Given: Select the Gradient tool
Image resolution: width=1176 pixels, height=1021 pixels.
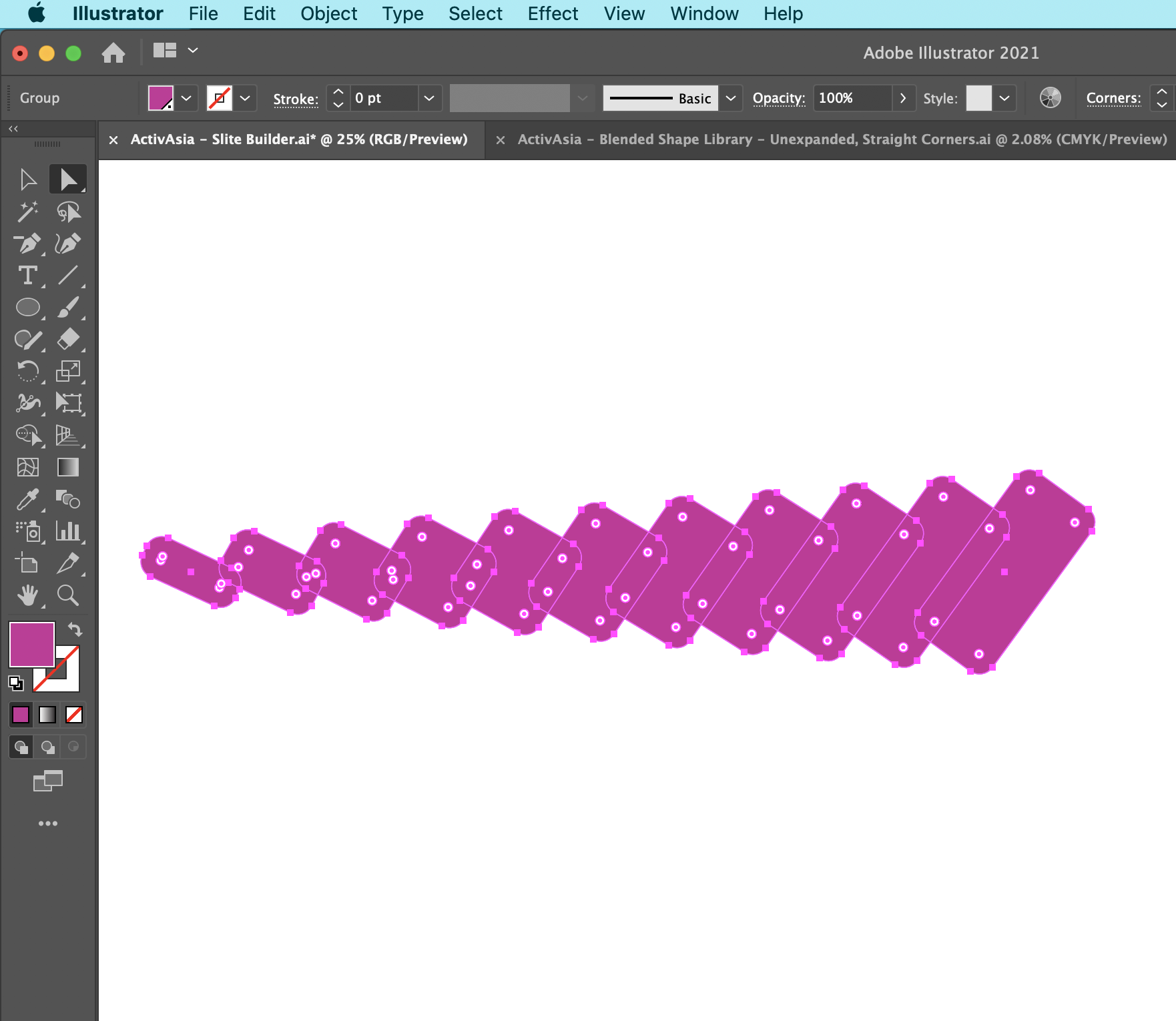Looking at the screenshot, I should (x=69, y=467).
